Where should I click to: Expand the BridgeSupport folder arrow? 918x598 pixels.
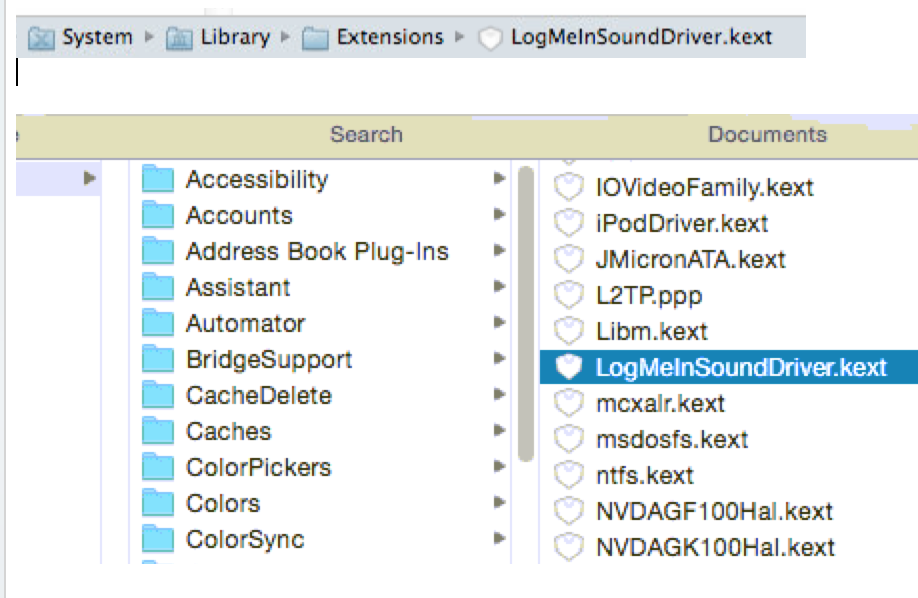click(x=499, y=359)
